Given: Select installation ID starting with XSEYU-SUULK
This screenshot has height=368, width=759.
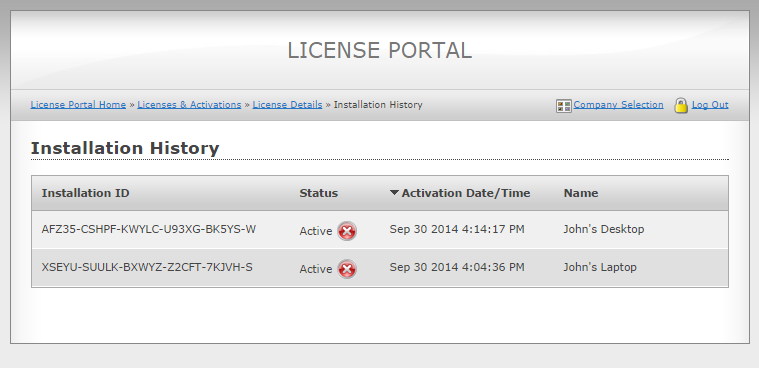Looking at the screenshot, I should coord(147,267).
